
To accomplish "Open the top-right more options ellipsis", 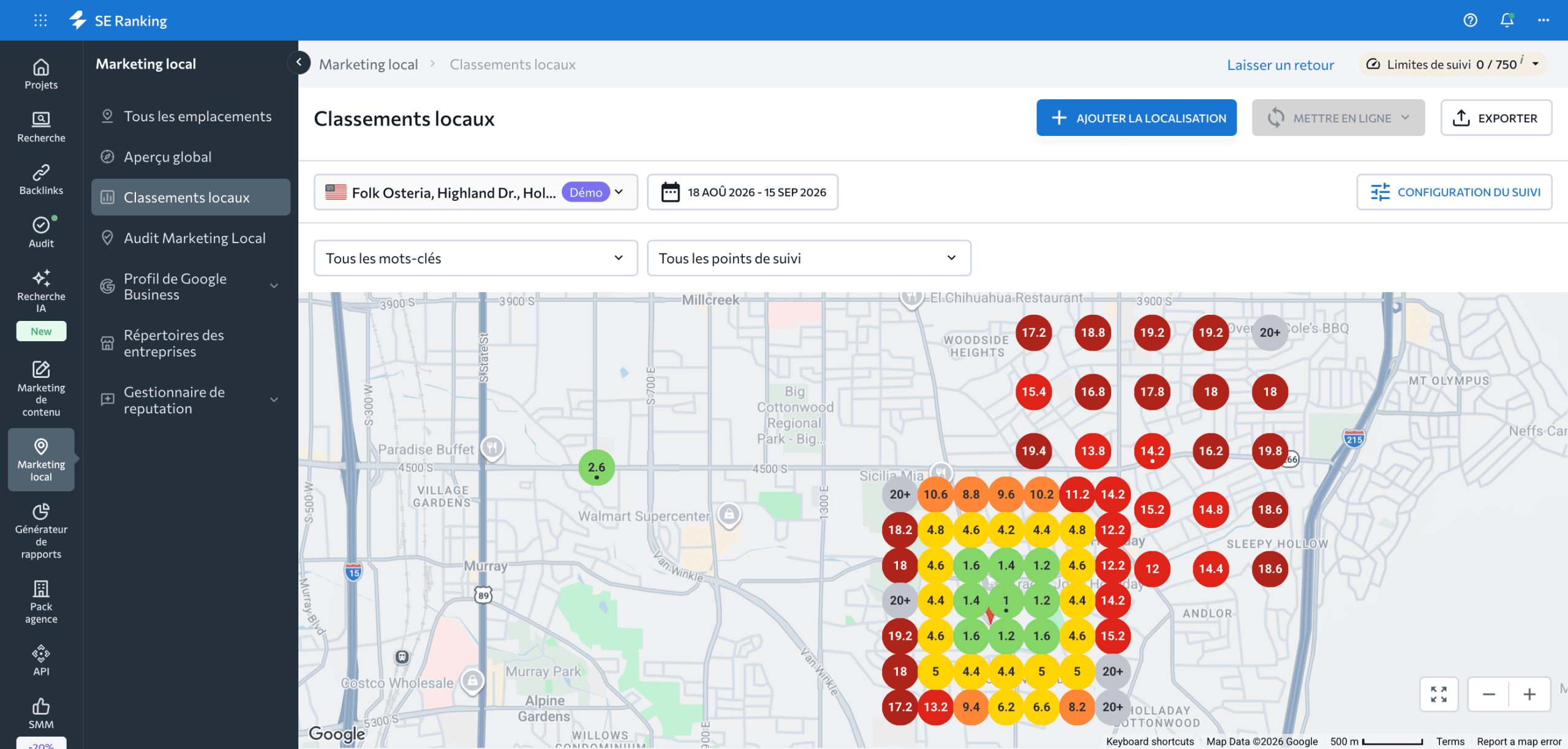I will point(1543,20).
